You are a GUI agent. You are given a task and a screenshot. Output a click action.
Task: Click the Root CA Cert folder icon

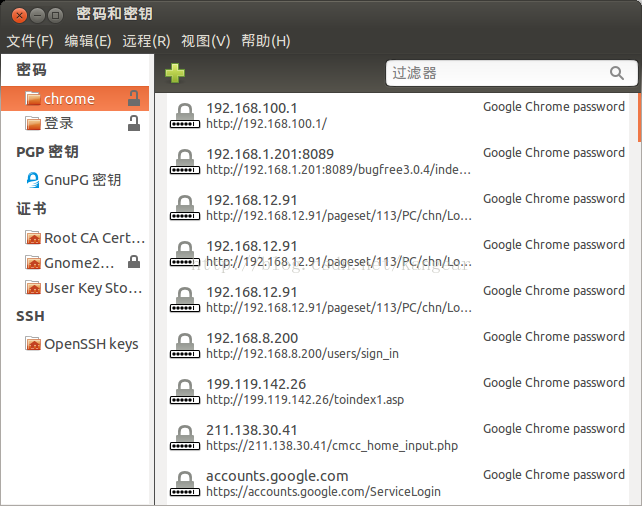pos(33,237)
